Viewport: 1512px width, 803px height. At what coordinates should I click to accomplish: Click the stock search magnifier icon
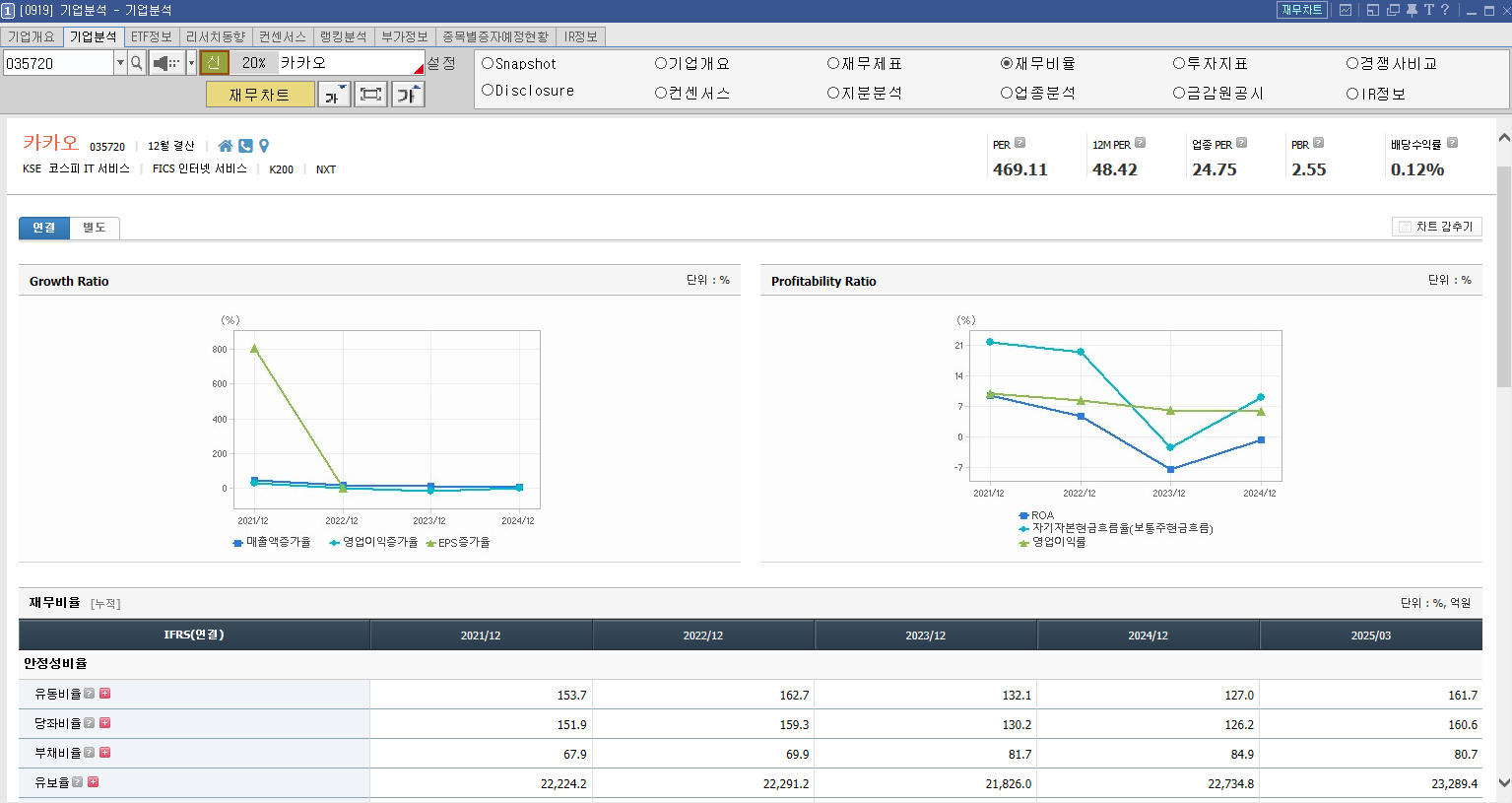pyautogui.click(x=137, y=63)
